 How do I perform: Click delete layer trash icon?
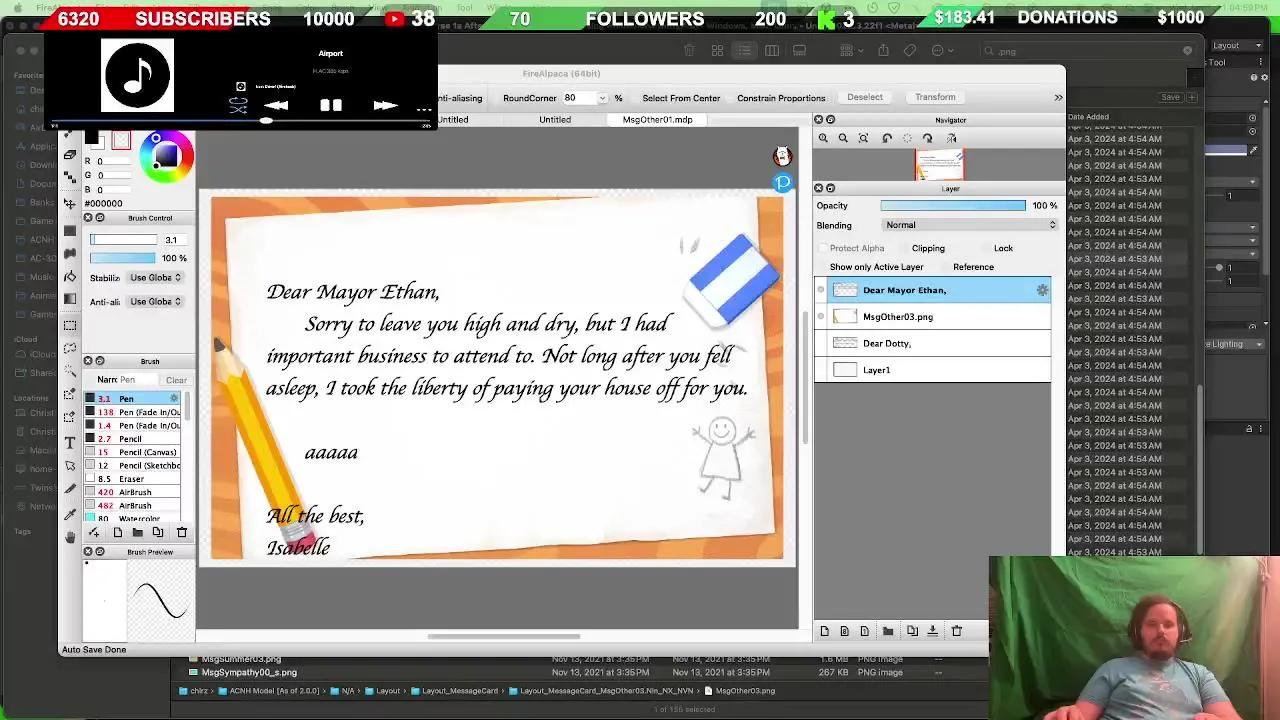(x=956, y=631)
